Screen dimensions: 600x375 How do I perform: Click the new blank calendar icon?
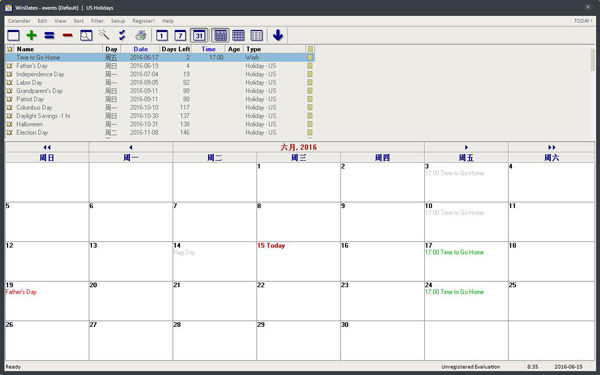13,36
